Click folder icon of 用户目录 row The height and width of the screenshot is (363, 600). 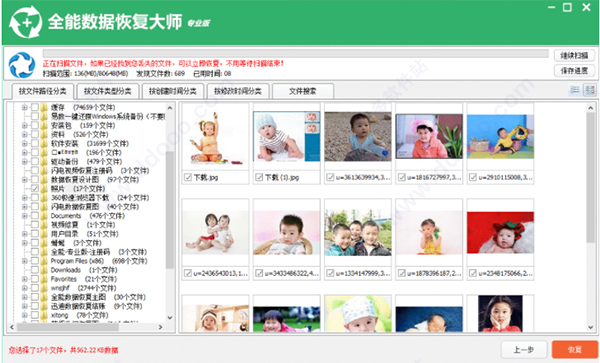click(x=44, y=234)
